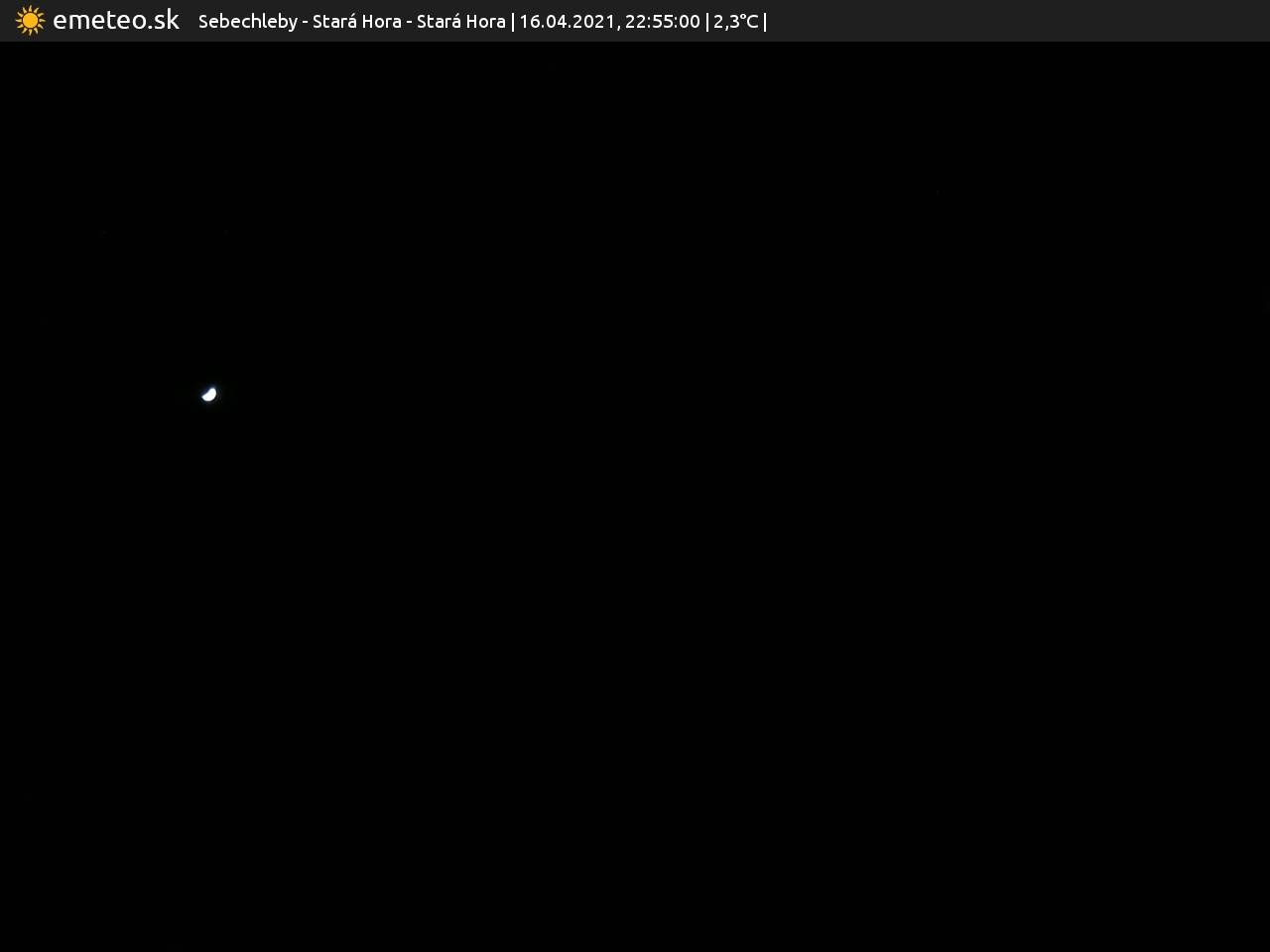
Task: Click the trailing separator after the temperature
Action: [765, 22]
